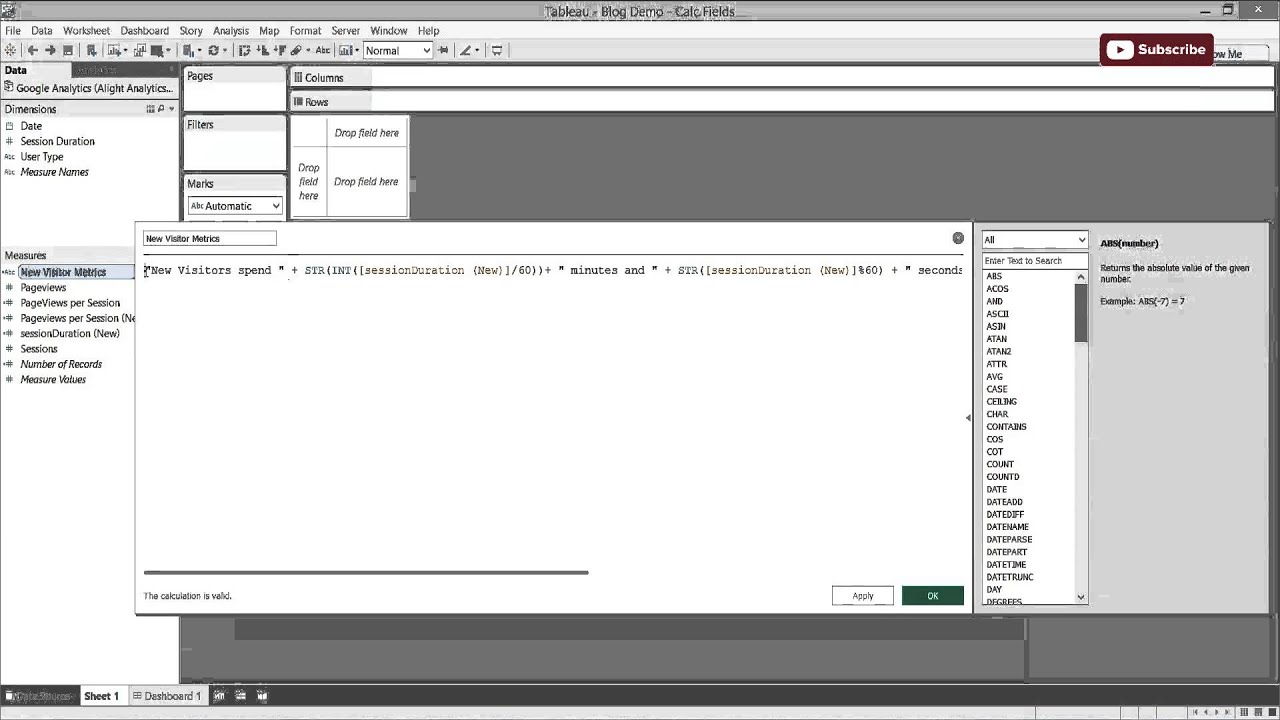This screenshot has width=1280, height=720.
Task: Close the calculation editor with X icon
Action: (x=958, y=238)
